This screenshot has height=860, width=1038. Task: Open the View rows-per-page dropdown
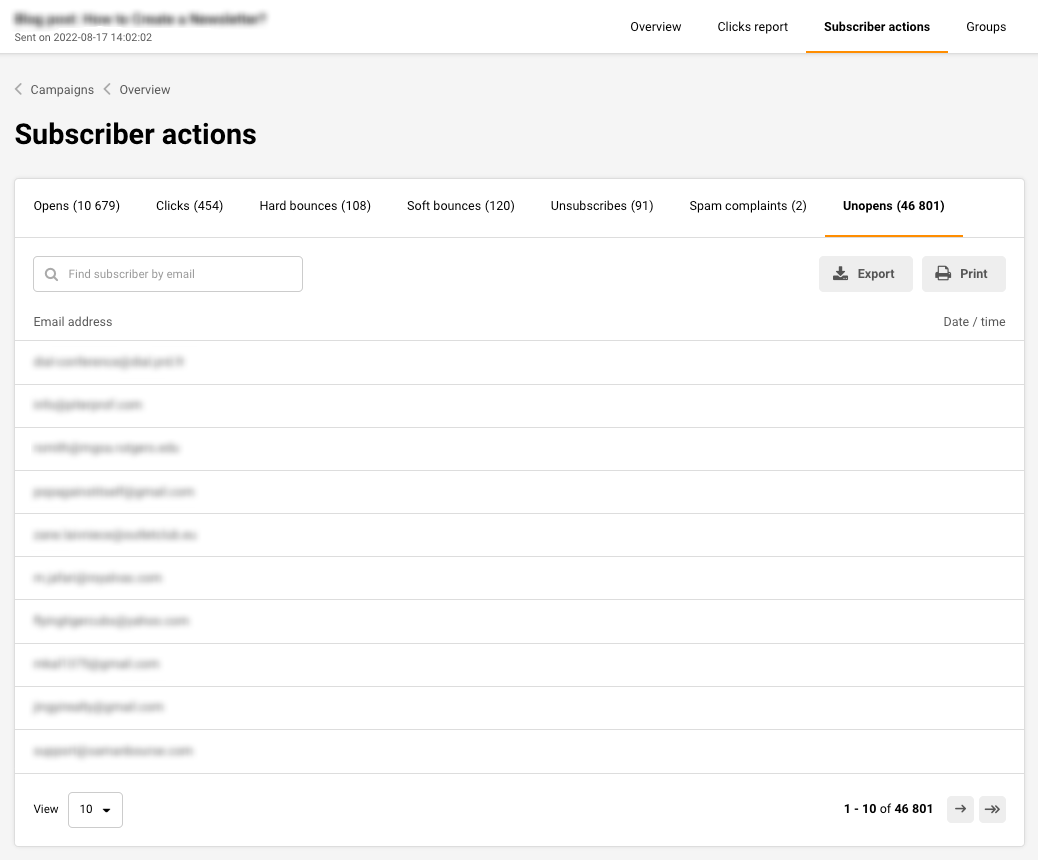(x=95, y=809)
